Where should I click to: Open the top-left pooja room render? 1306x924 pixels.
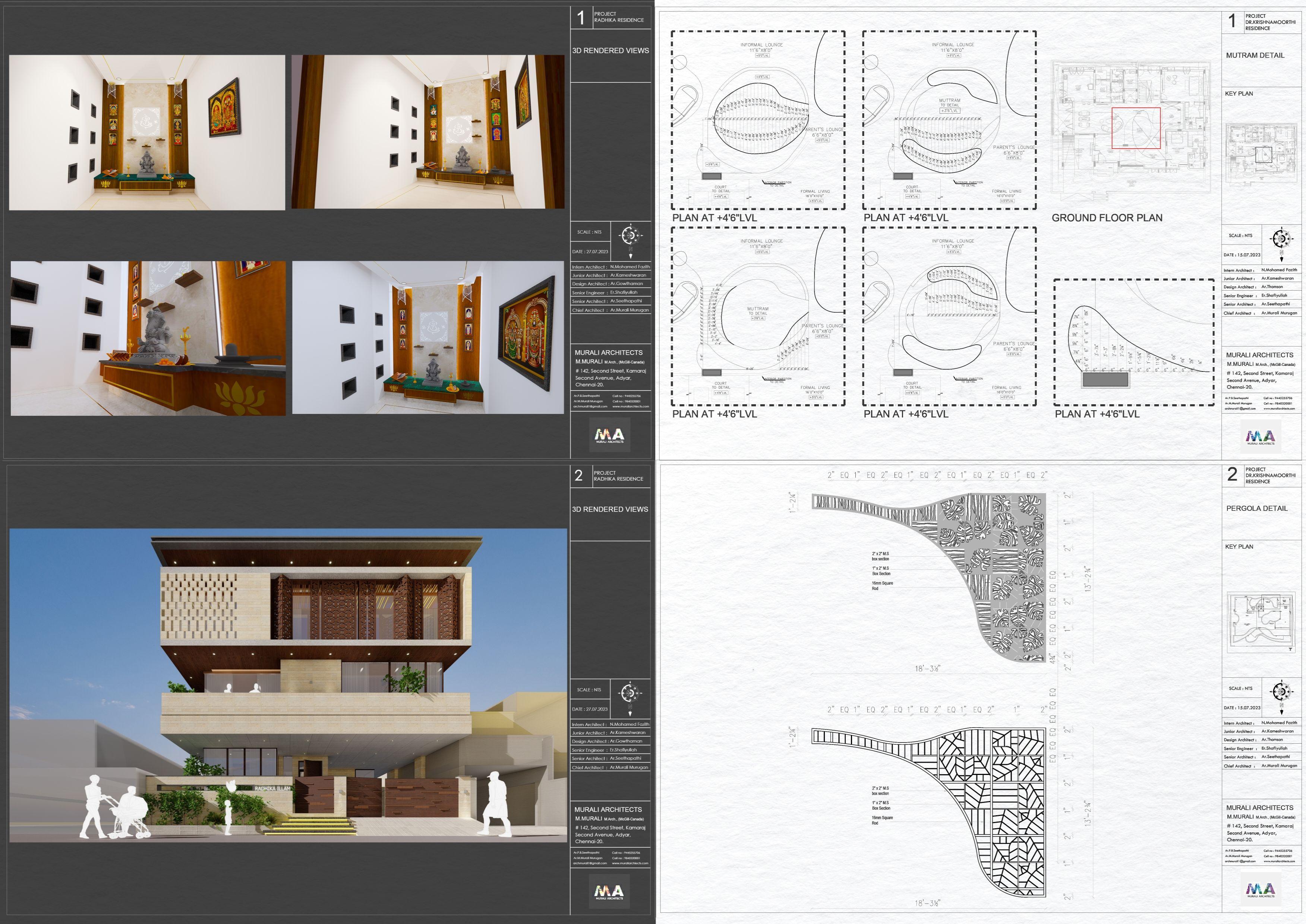(x=147, y=133)
